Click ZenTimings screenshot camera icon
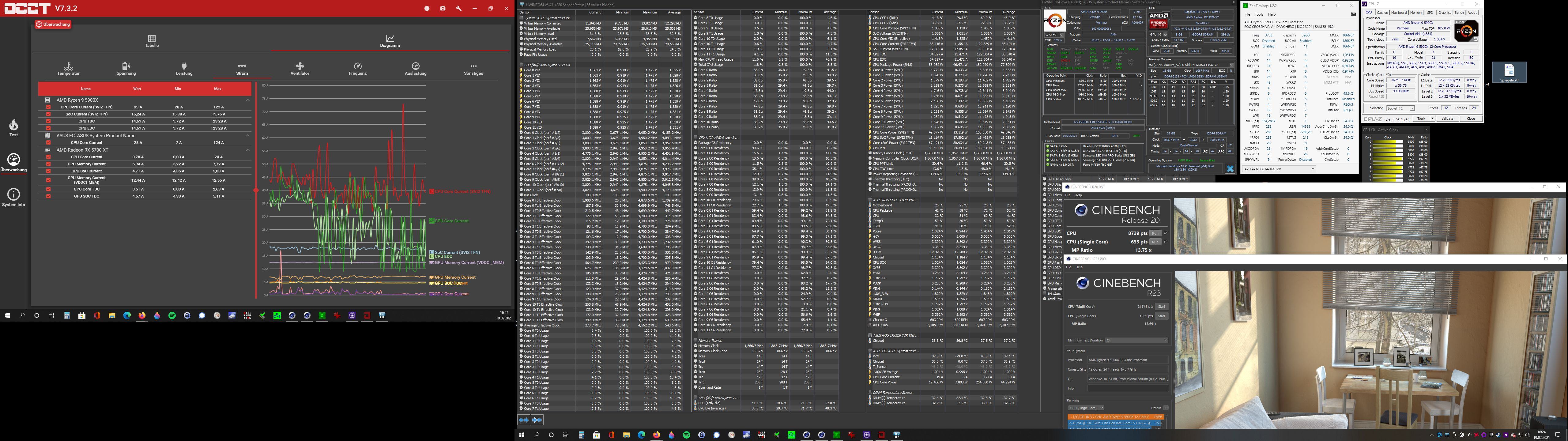 [1353, 15]
